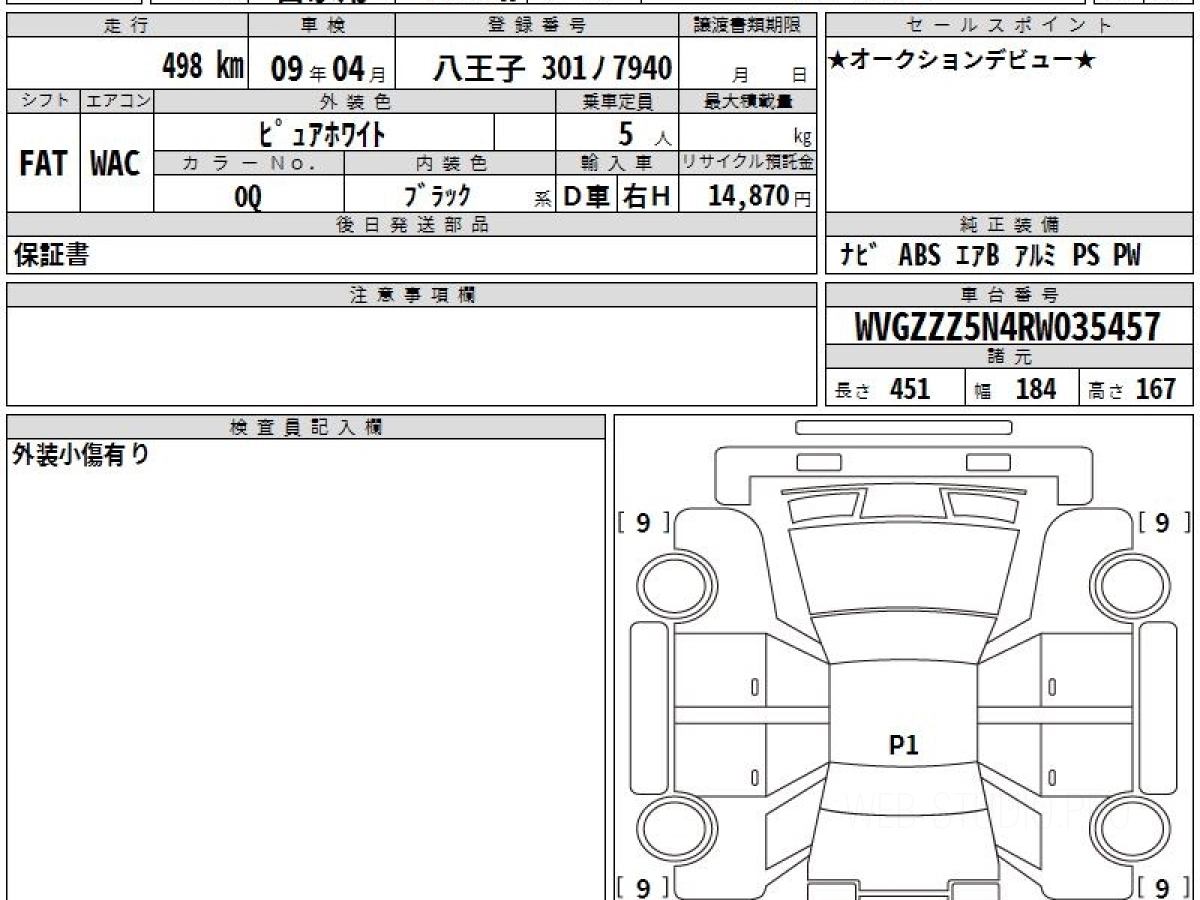The width and height of the screenshot is (1200, 900).
Task: Select the ★オークションデビュー★ sales point text
Action: pyautogui.click(x=962, y=61)
